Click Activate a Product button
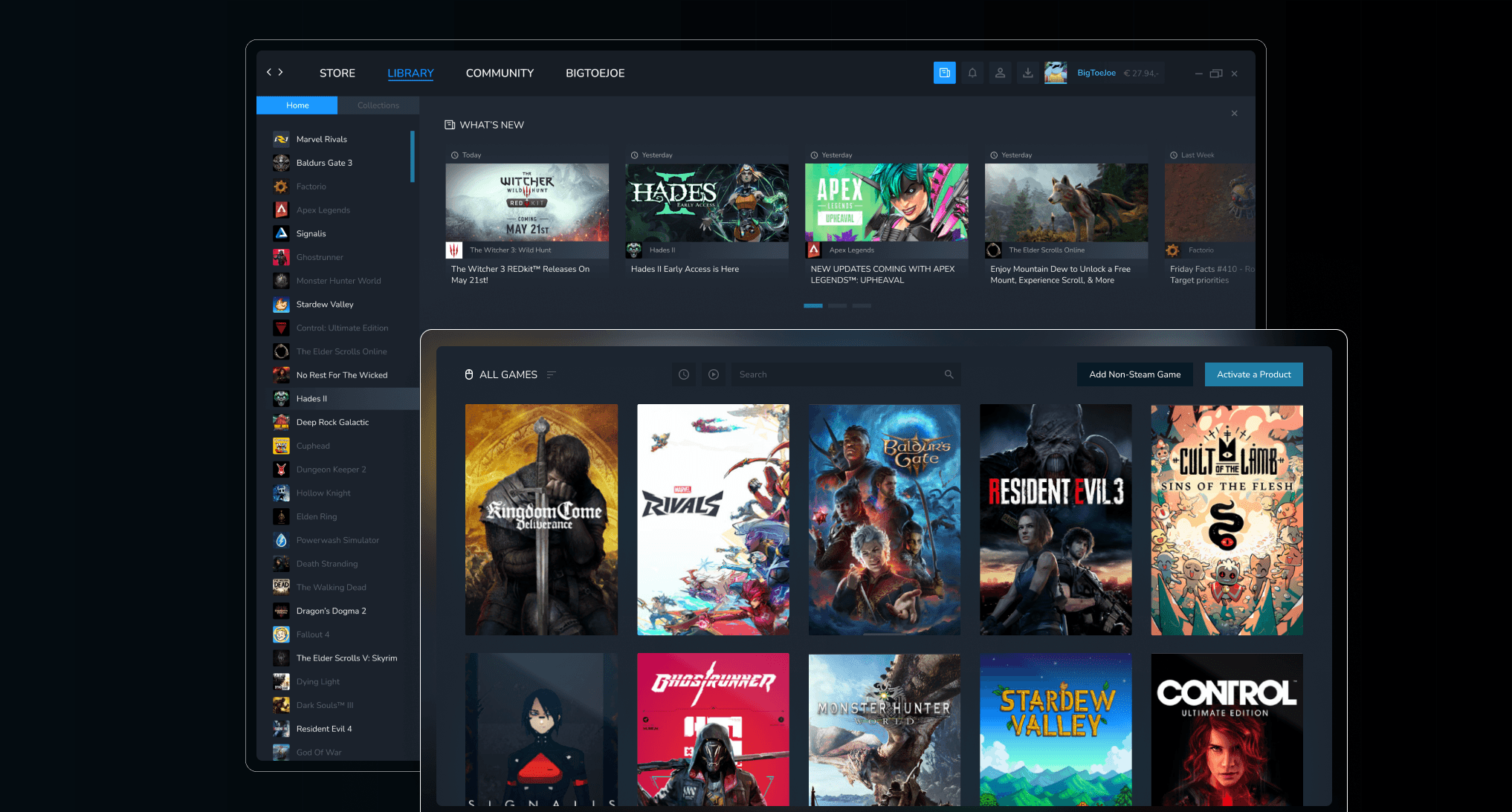Viewport: 1512px width, 812px height. point(1254,374)
